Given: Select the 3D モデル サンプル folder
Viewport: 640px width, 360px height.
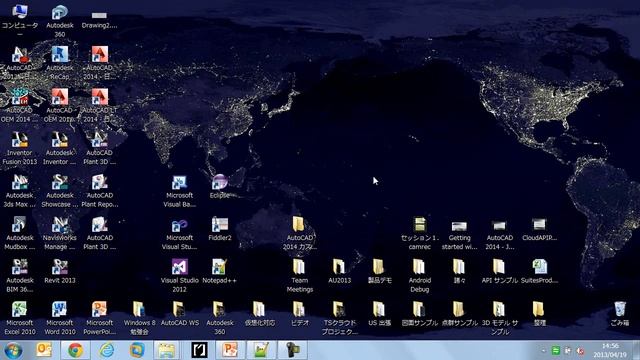Looking at the screenshot, I should click(x=499, y=318).
